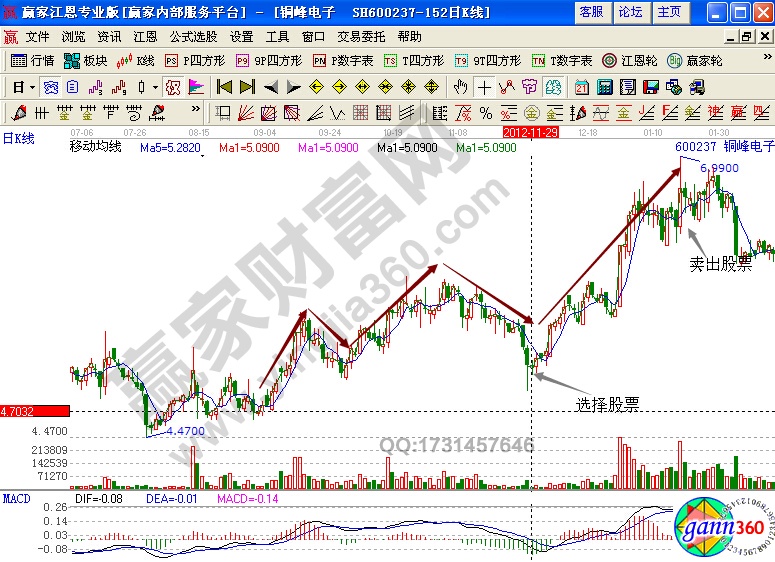775x562 pixels.
Task: Toggle the crosshair cursor button
Action: pos(484,86)
